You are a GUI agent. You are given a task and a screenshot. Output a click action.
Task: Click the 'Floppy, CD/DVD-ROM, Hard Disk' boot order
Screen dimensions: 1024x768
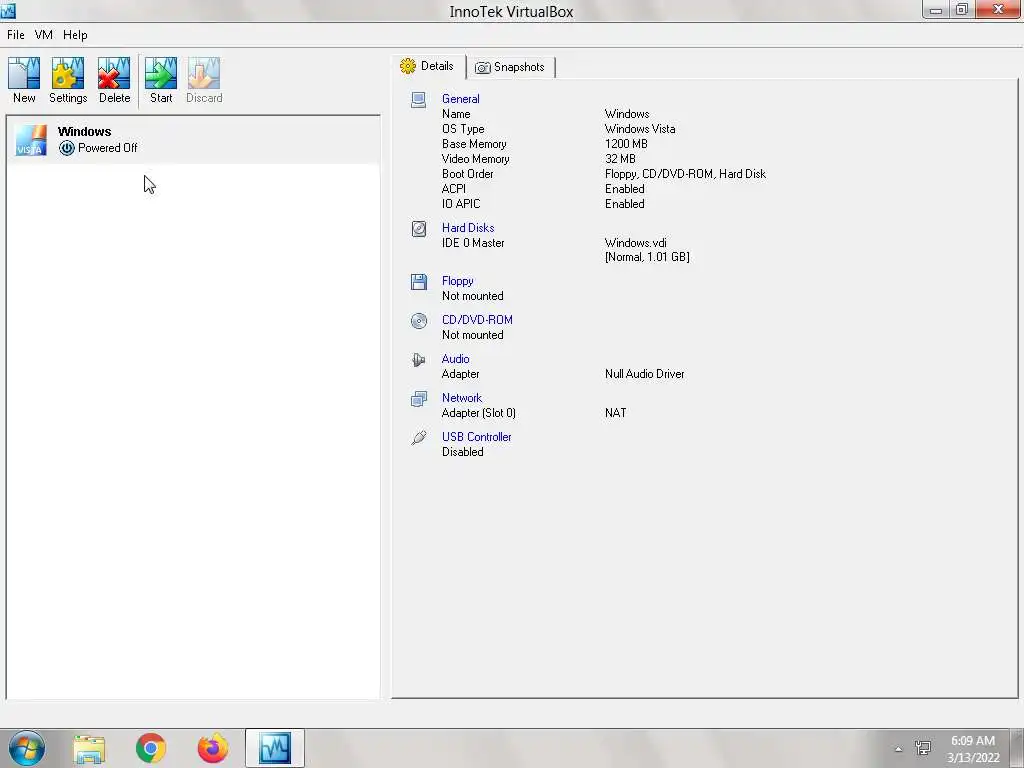coord(685,174)
